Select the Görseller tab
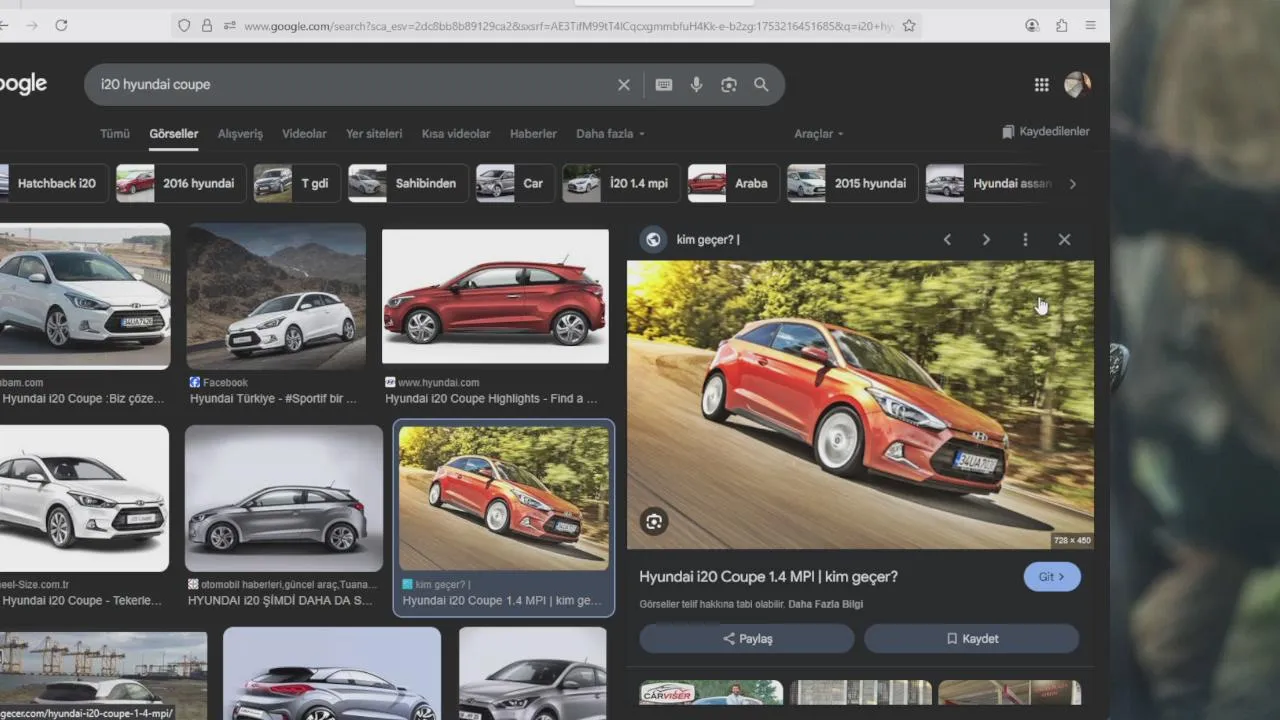This screenshot has width=1280, height=720. click(174, 134)
